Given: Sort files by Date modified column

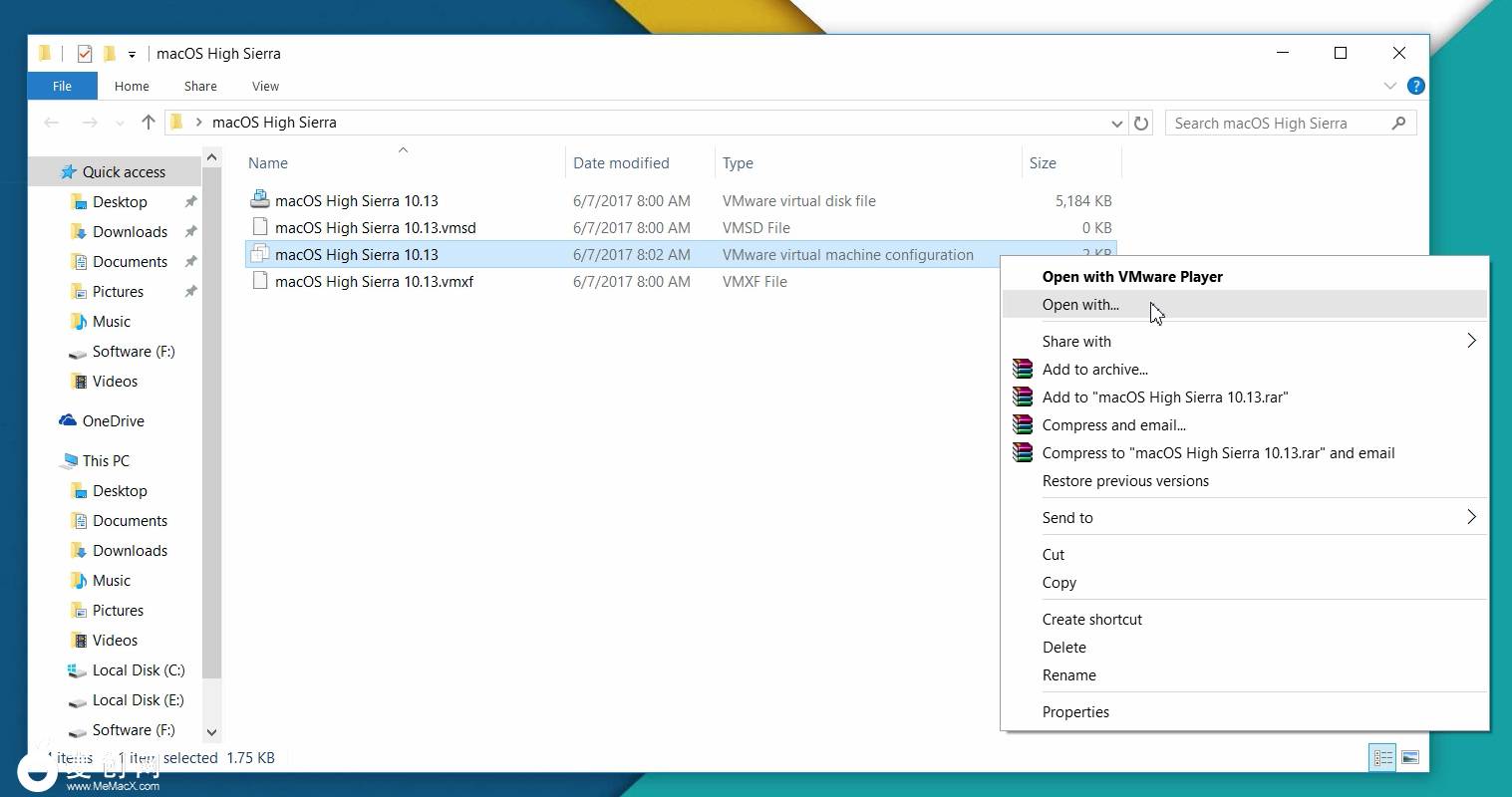Looking at the screenshot, I should click(x=621, y=162).
